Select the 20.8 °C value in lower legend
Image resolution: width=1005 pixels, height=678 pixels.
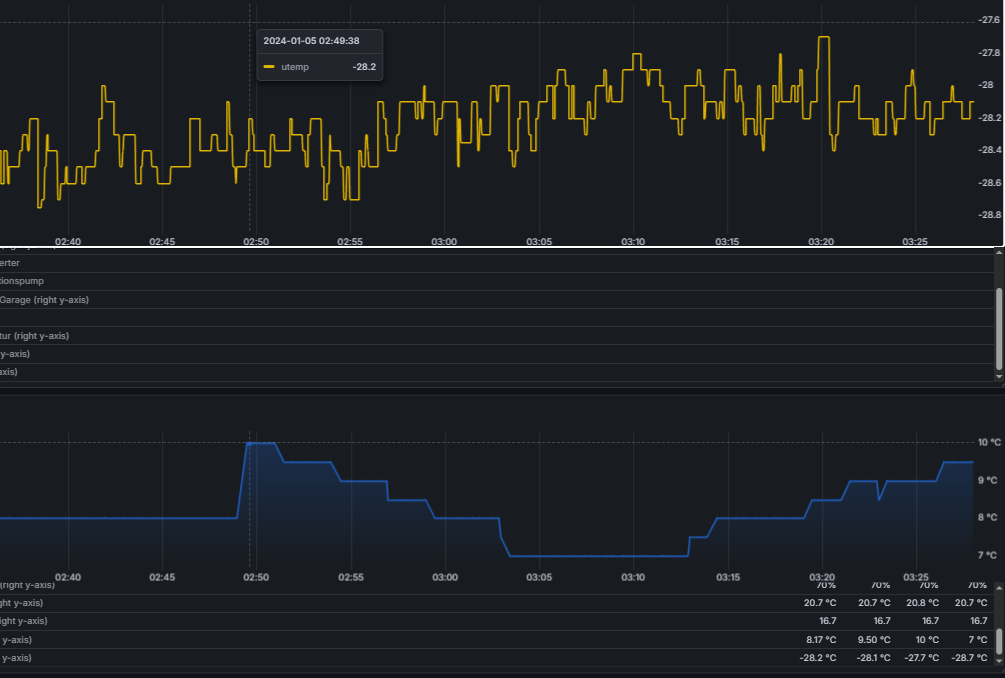(921, 603)
